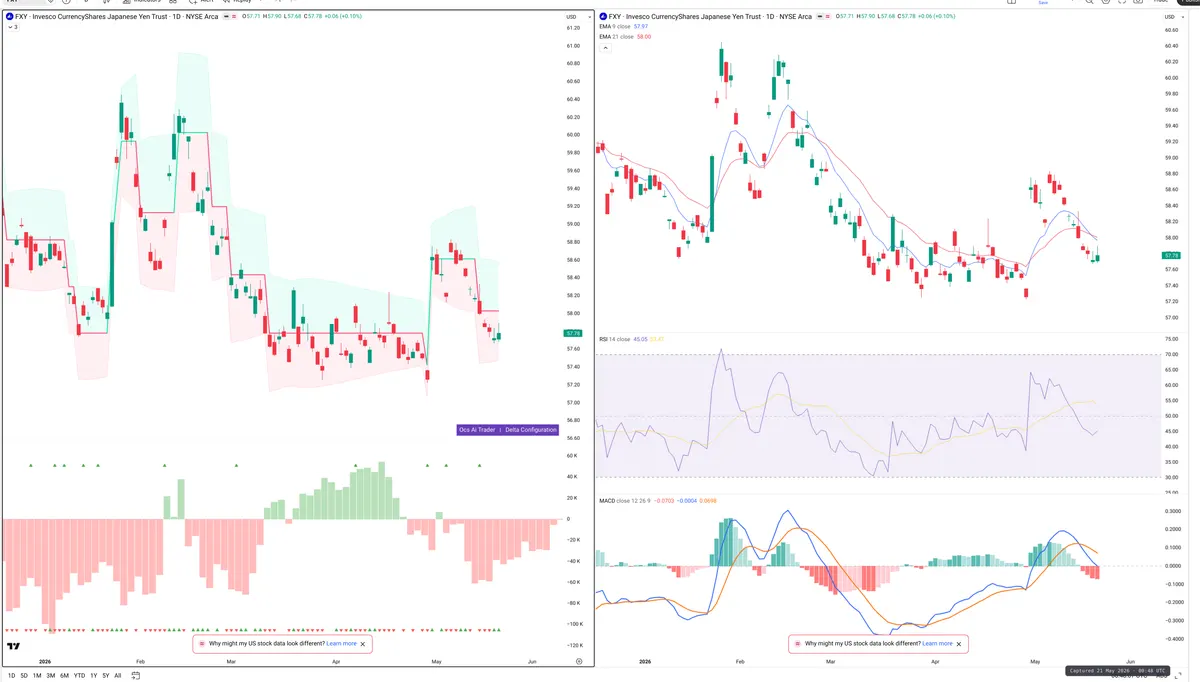Select the RSI 14 close legend entry
1200x682 pixels.
[615, 339]
